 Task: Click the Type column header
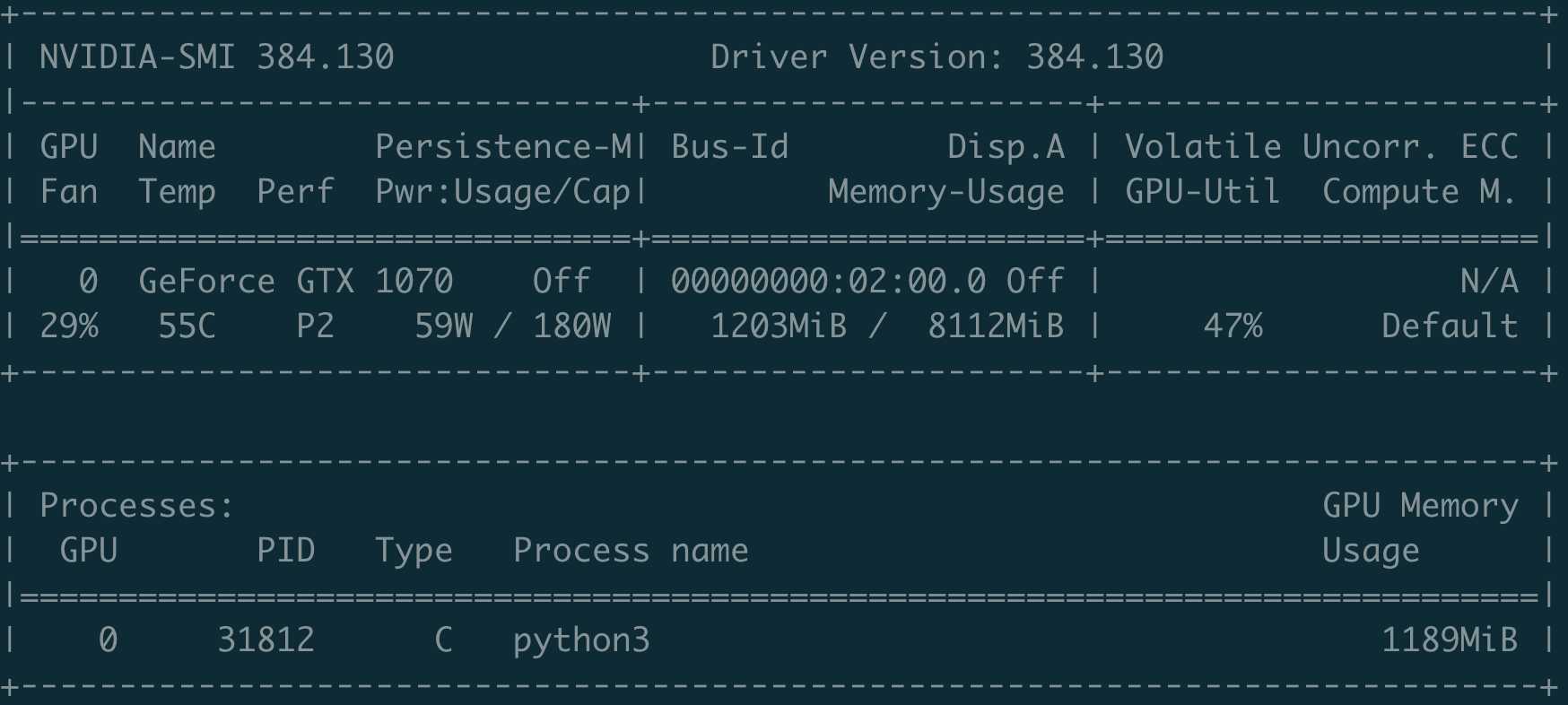point(414,551)
